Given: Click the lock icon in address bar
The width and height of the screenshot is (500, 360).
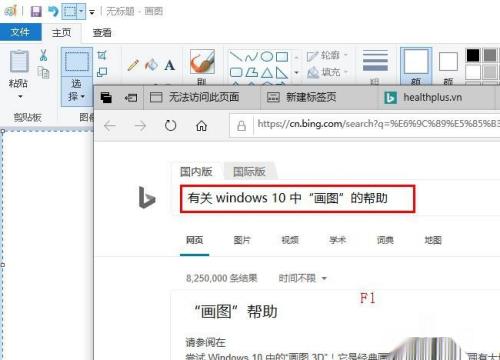Looking at the screenshot, I should click(241, 126).
